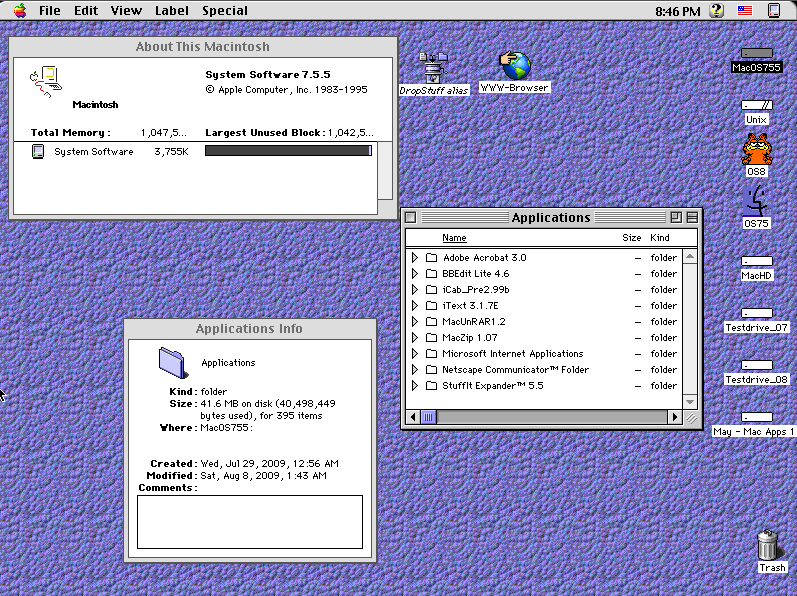Click the MacZip 1.07 folder icon

[431, 338]
